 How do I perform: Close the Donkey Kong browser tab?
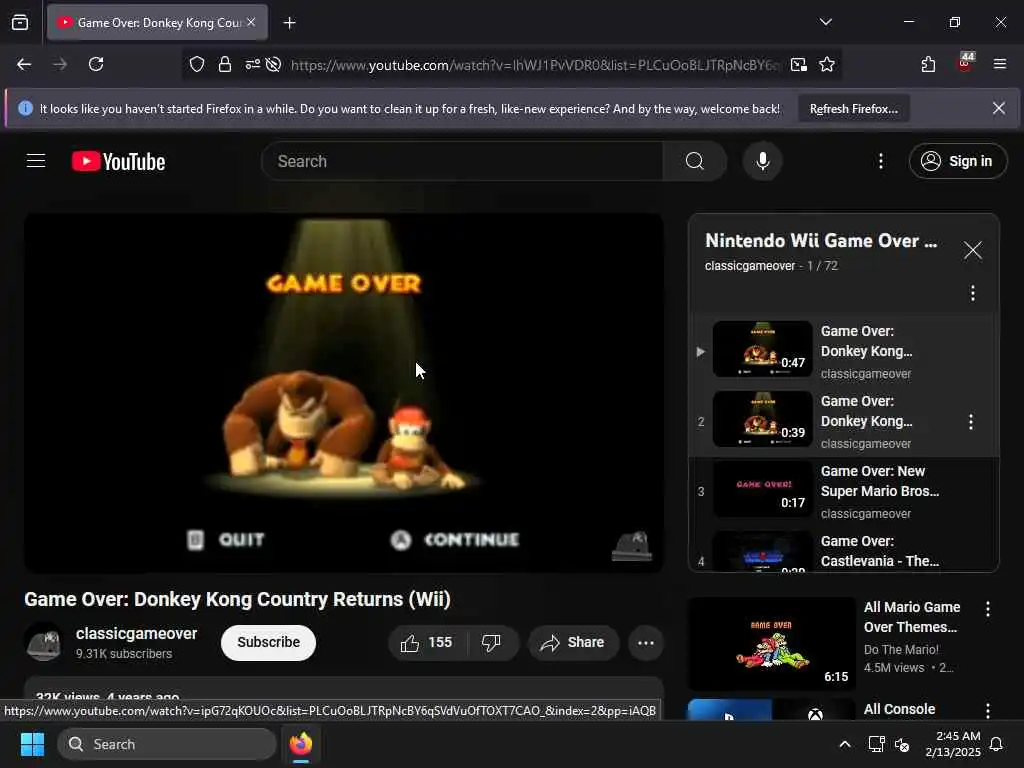pos(251,22)
